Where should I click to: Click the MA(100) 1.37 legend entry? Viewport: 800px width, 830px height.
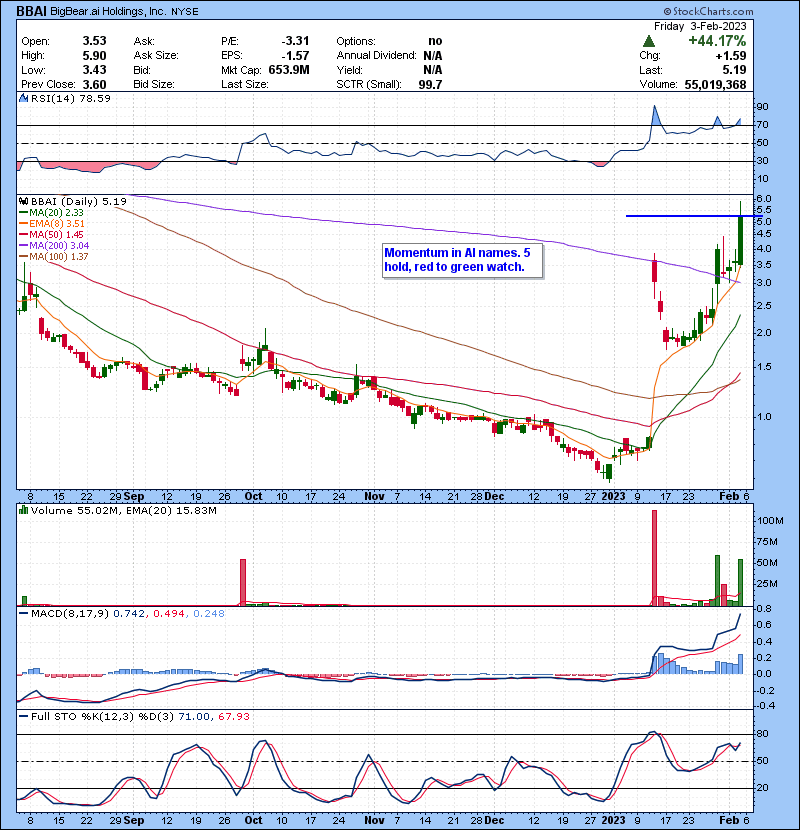tap(55, 257)
